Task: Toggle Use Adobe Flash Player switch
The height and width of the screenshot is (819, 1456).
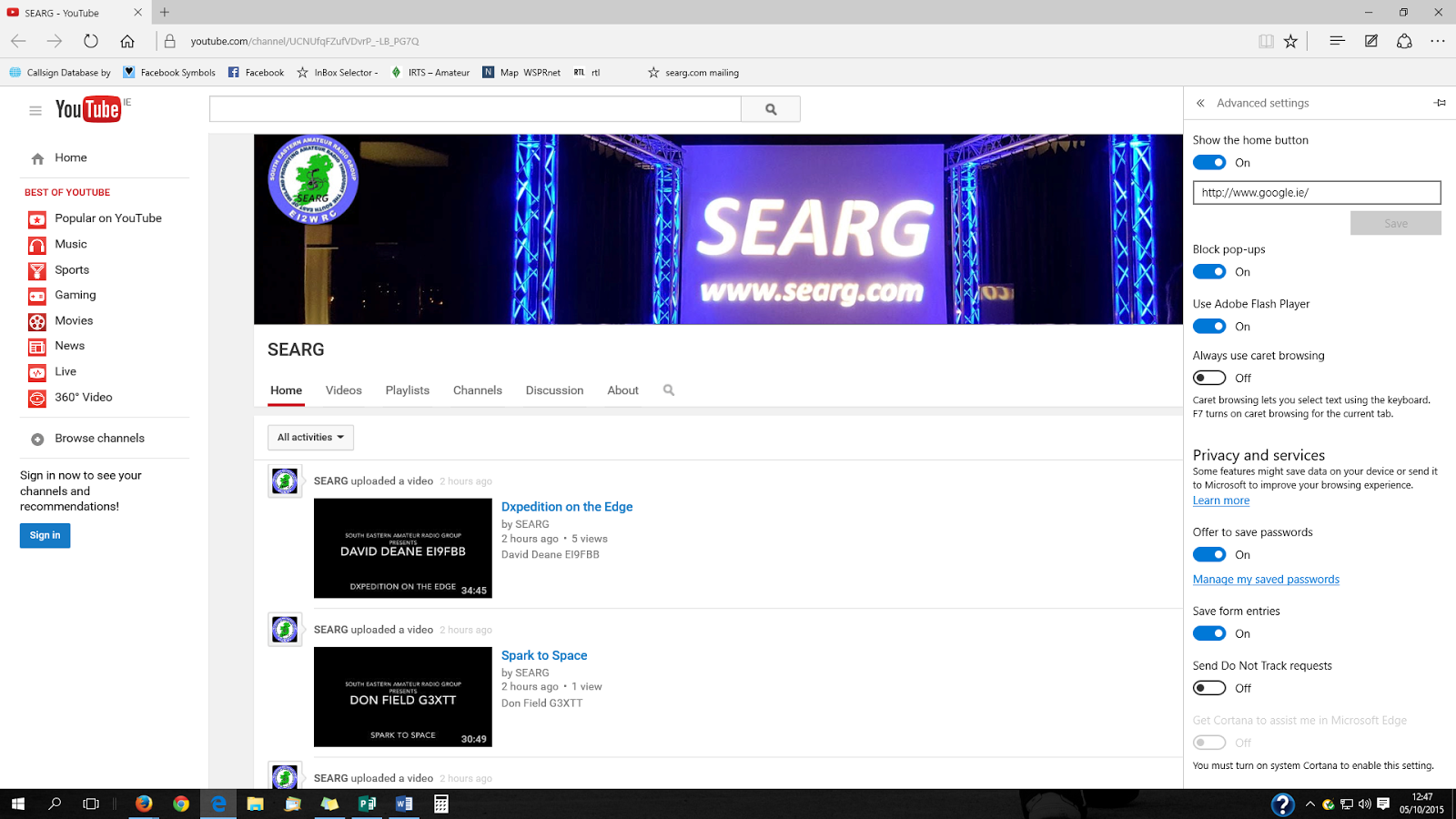Action: (x=1209, y=327)
